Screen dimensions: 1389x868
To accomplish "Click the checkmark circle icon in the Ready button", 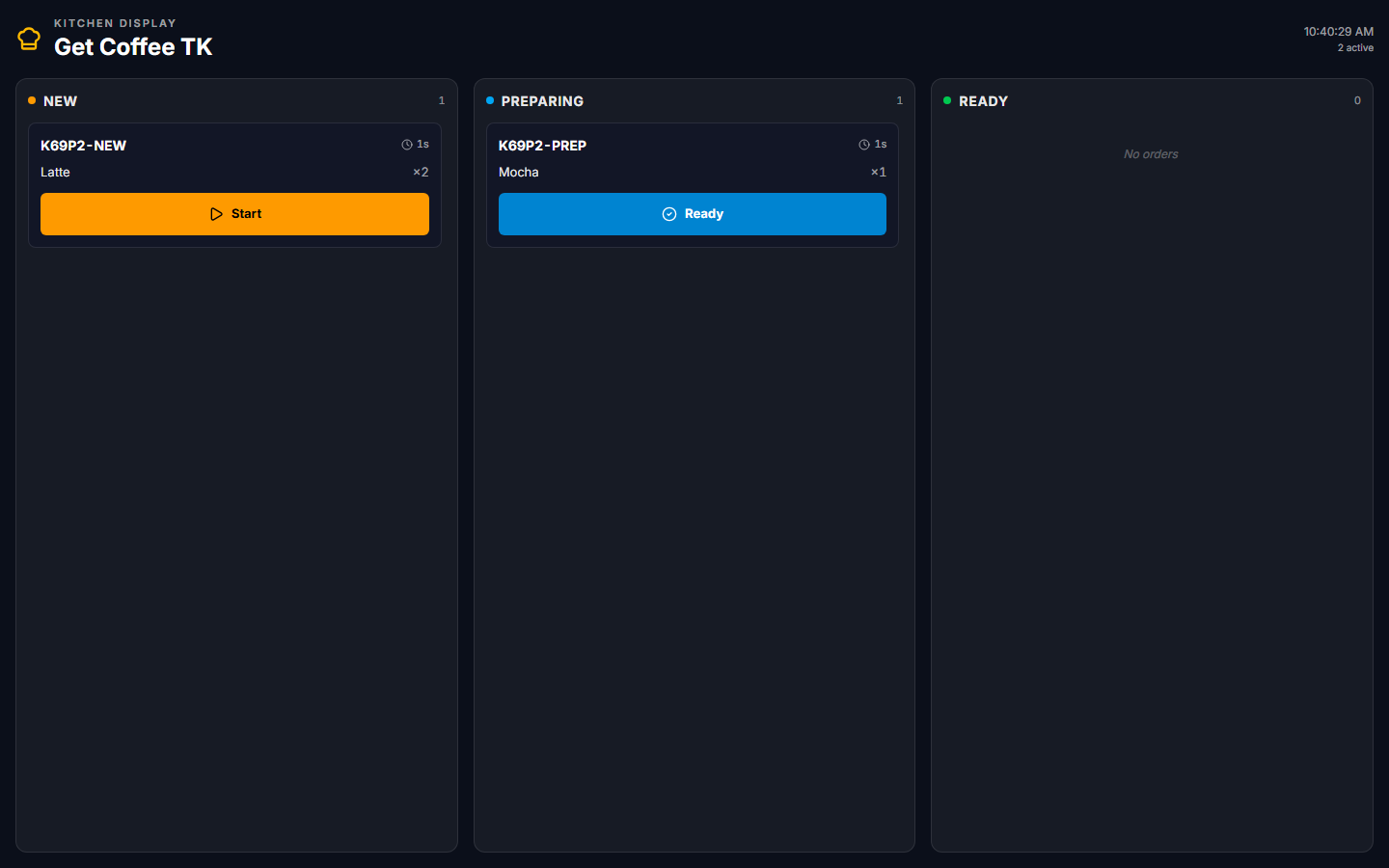I will tap(669, 214).
